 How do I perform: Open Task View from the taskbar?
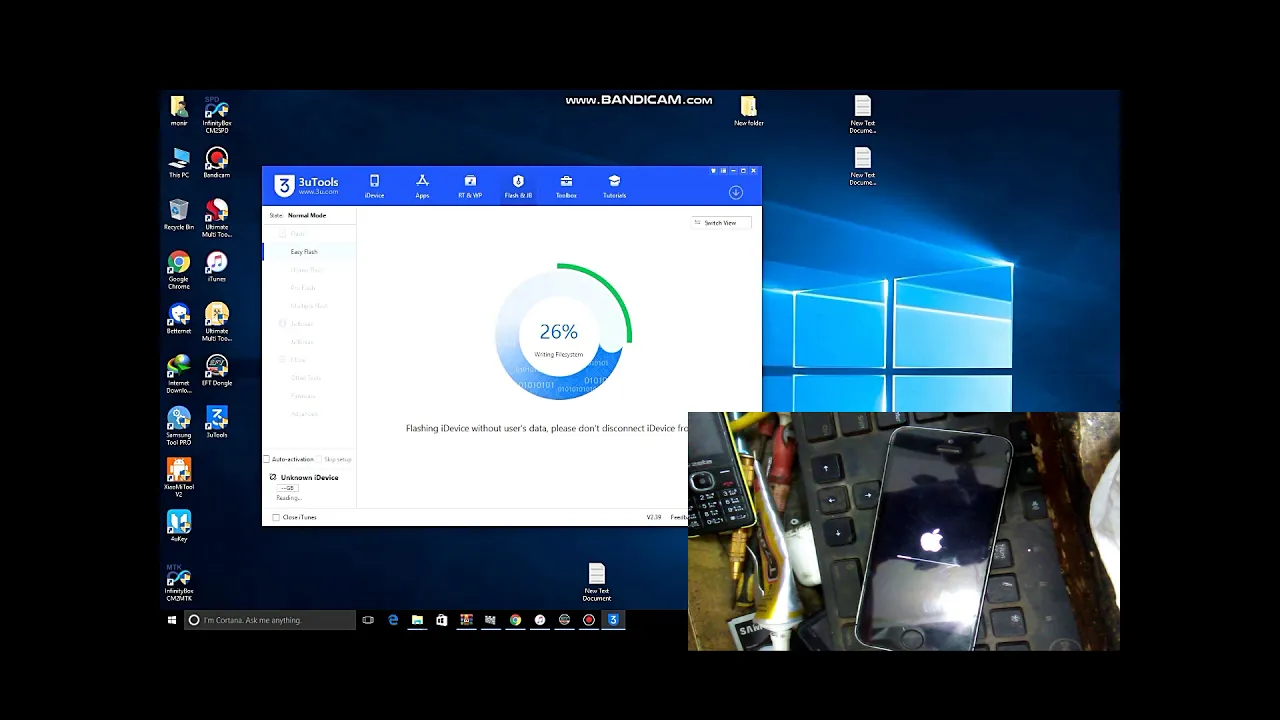(368, 620)
